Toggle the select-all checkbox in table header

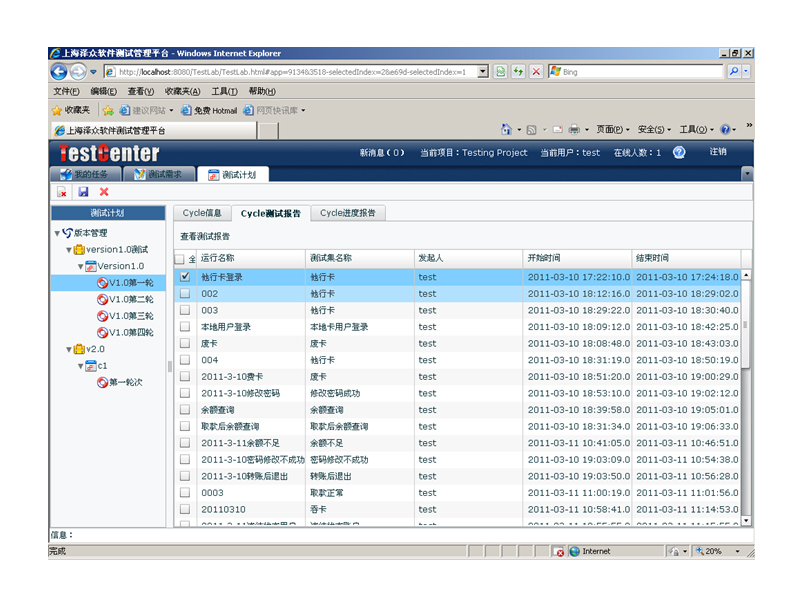pos(180,259)
